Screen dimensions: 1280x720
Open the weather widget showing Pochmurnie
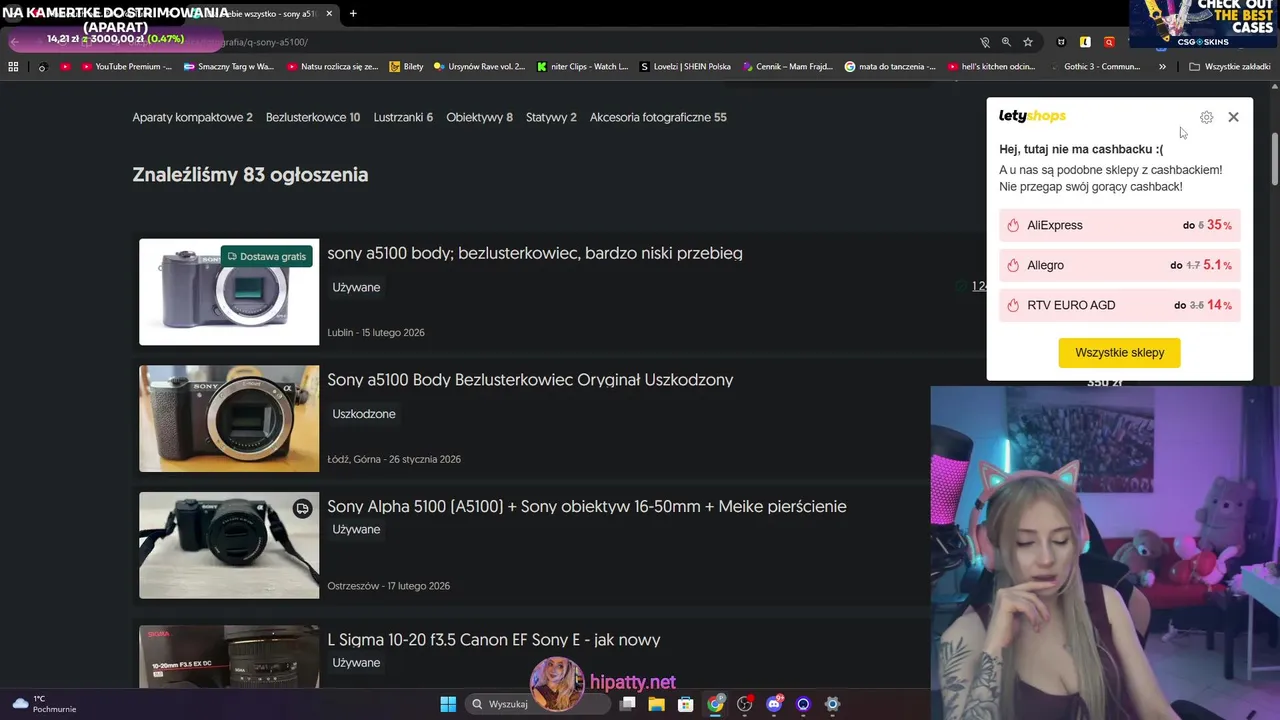tap(44, 704)
